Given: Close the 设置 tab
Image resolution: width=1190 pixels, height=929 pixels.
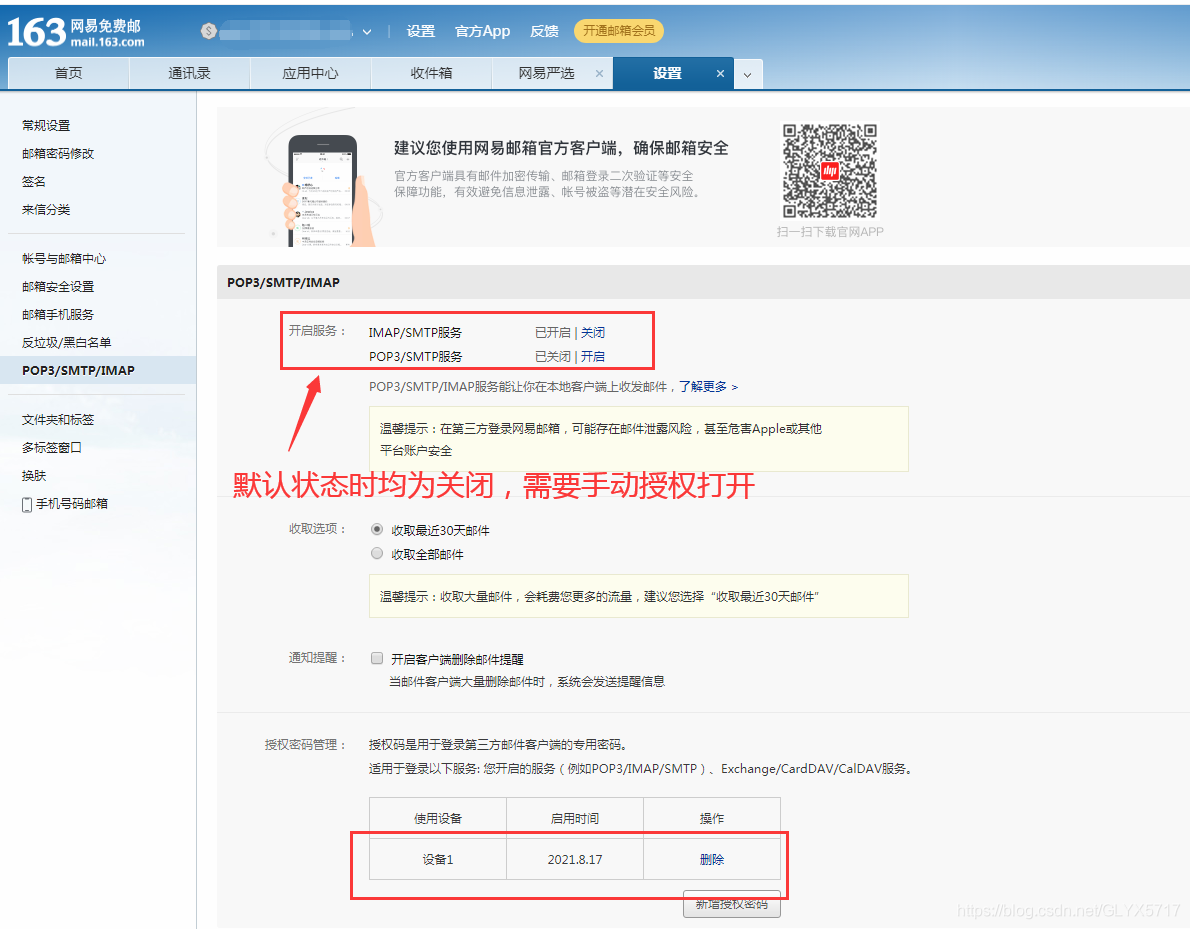Looking at the screenshot, I should point(720,74).
